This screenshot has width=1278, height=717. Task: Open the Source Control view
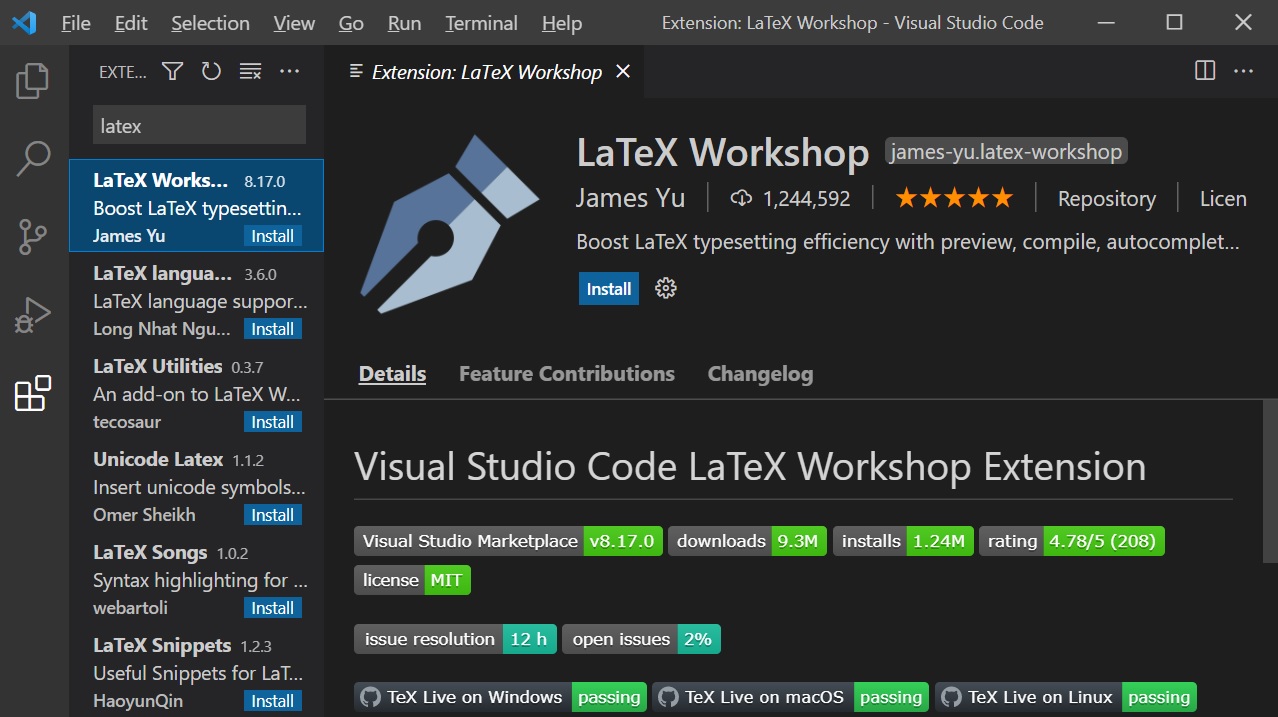pyautogui.click(x=33, y=237)
